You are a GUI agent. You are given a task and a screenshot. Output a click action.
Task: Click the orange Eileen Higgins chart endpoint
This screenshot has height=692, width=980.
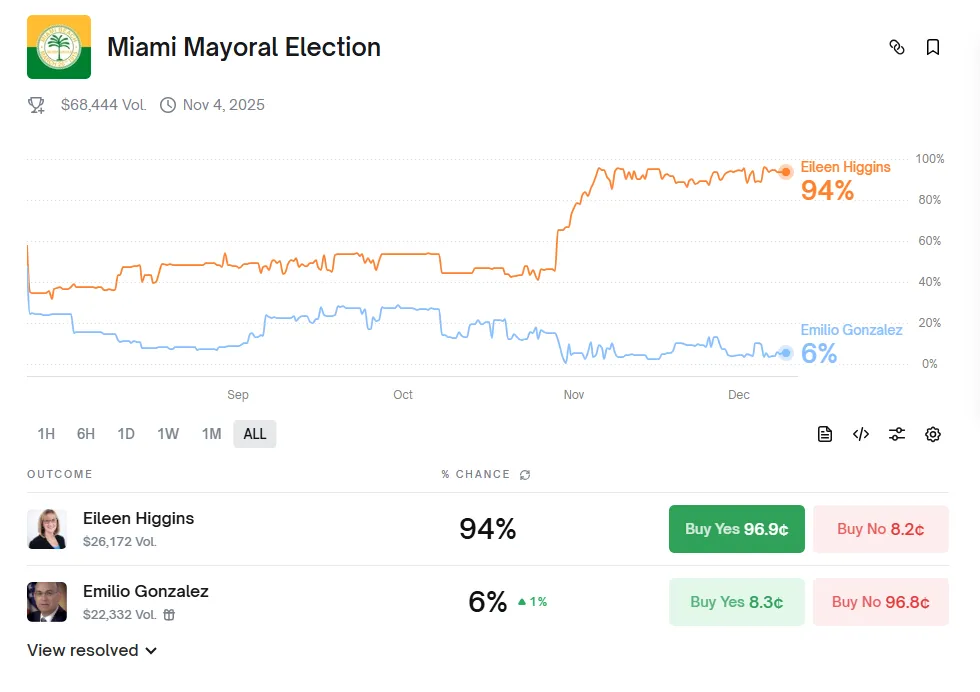pyautogui.click(x=786, y=172)
